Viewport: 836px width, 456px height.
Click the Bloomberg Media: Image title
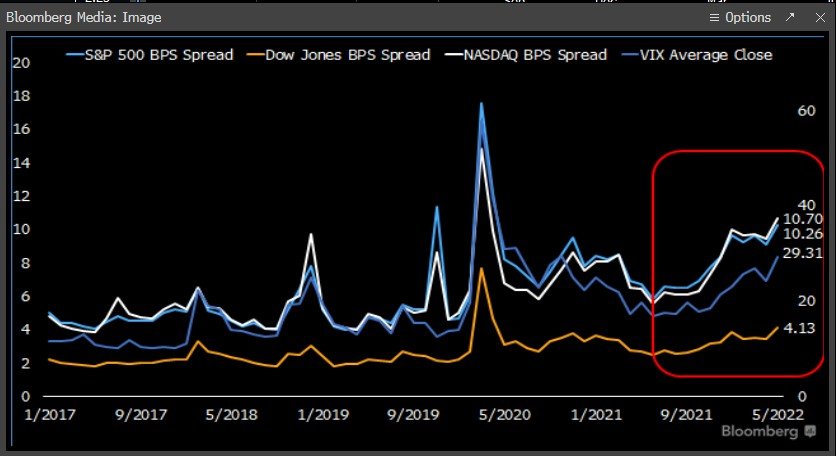(84, 18)
